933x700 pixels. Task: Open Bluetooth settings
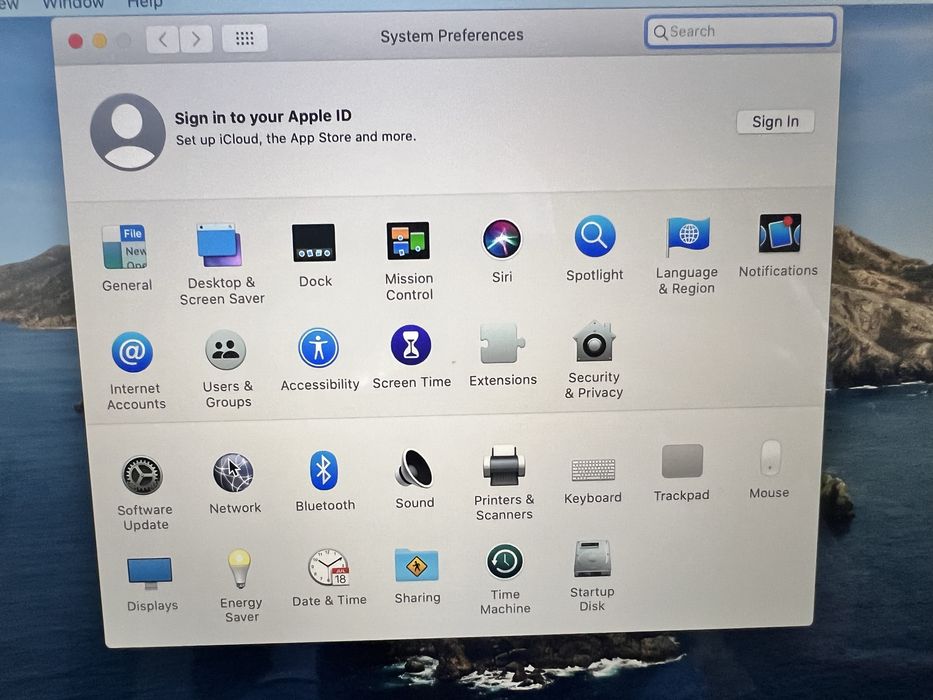325,481
